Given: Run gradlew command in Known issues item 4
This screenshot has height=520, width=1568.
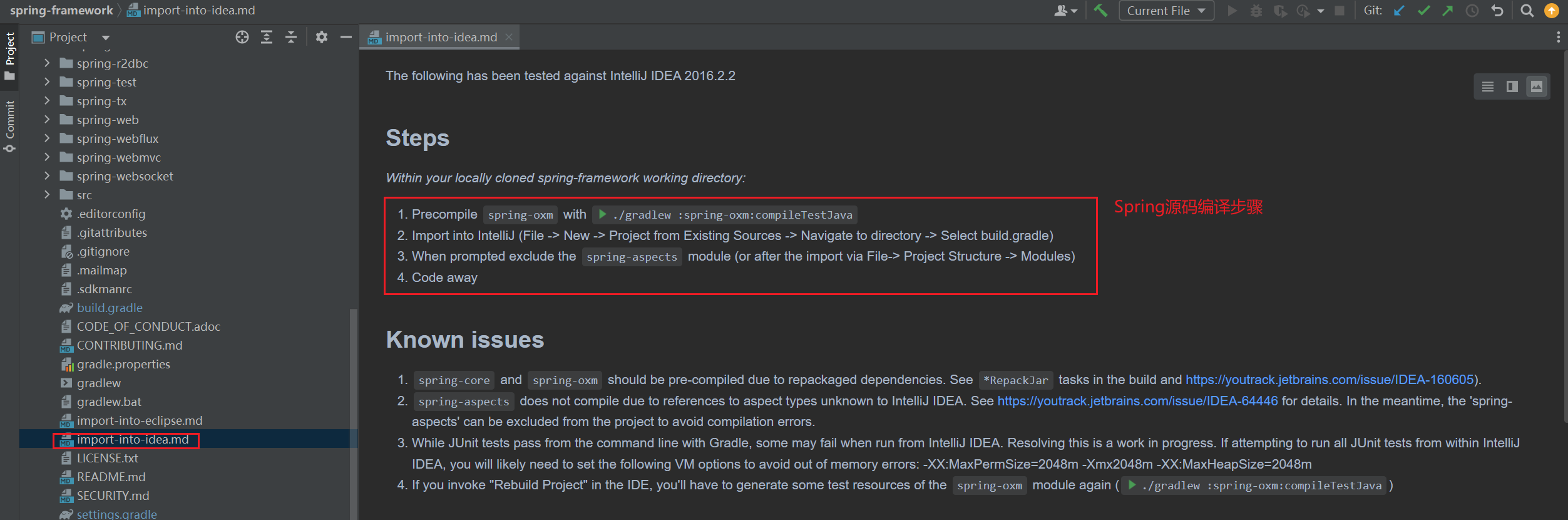Looking at the screenshot, I should click(1132, 485).
